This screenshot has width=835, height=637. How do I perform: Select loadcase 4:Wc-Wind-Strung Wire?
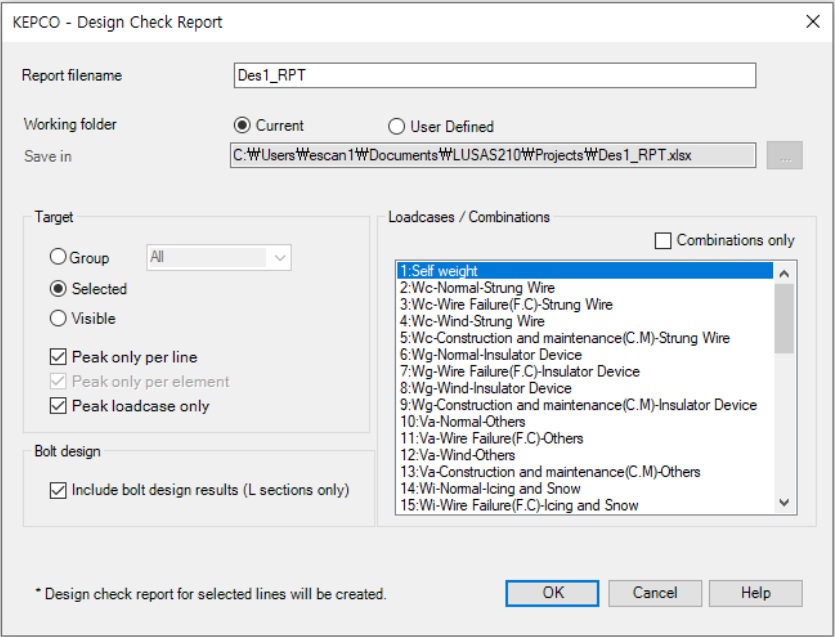click(x=471, y=321)
